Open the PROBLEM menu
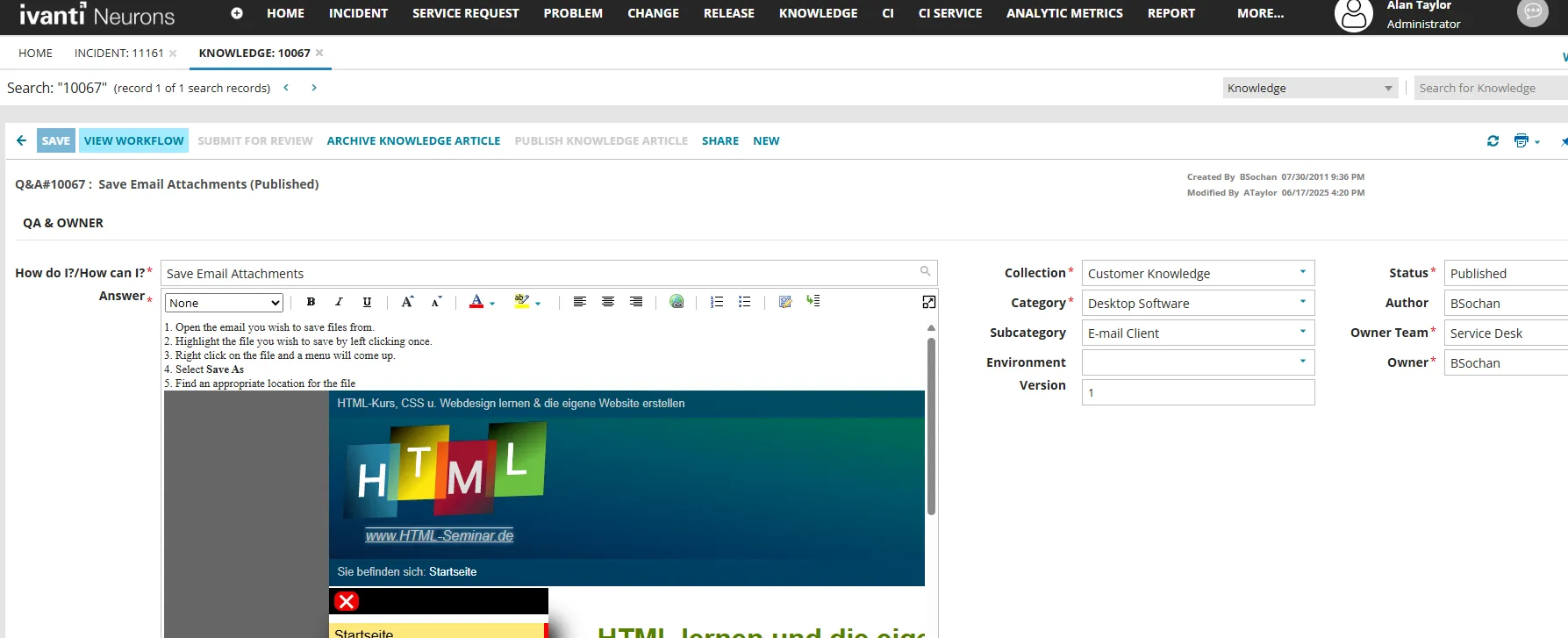This screenshot has width=1568, height=638. pos(573,13)
